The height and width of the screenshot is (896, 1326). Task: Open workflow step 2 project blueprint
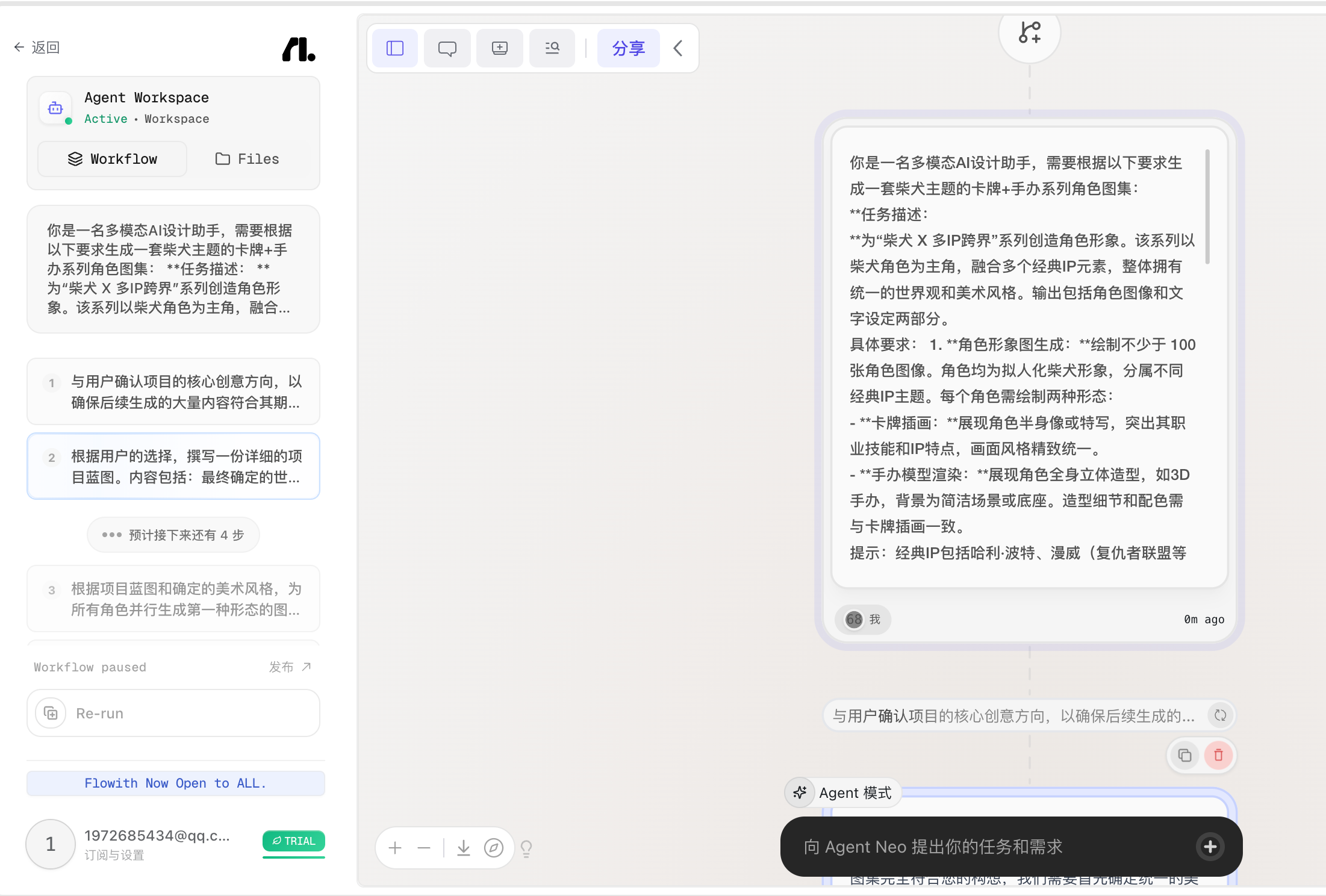173,466
